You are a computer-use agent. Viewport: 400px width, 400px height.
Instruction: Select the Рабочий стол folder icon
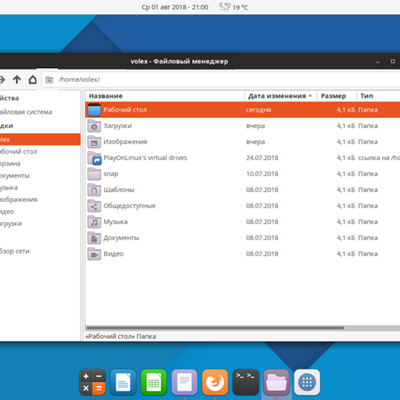(x=94, y=110)
